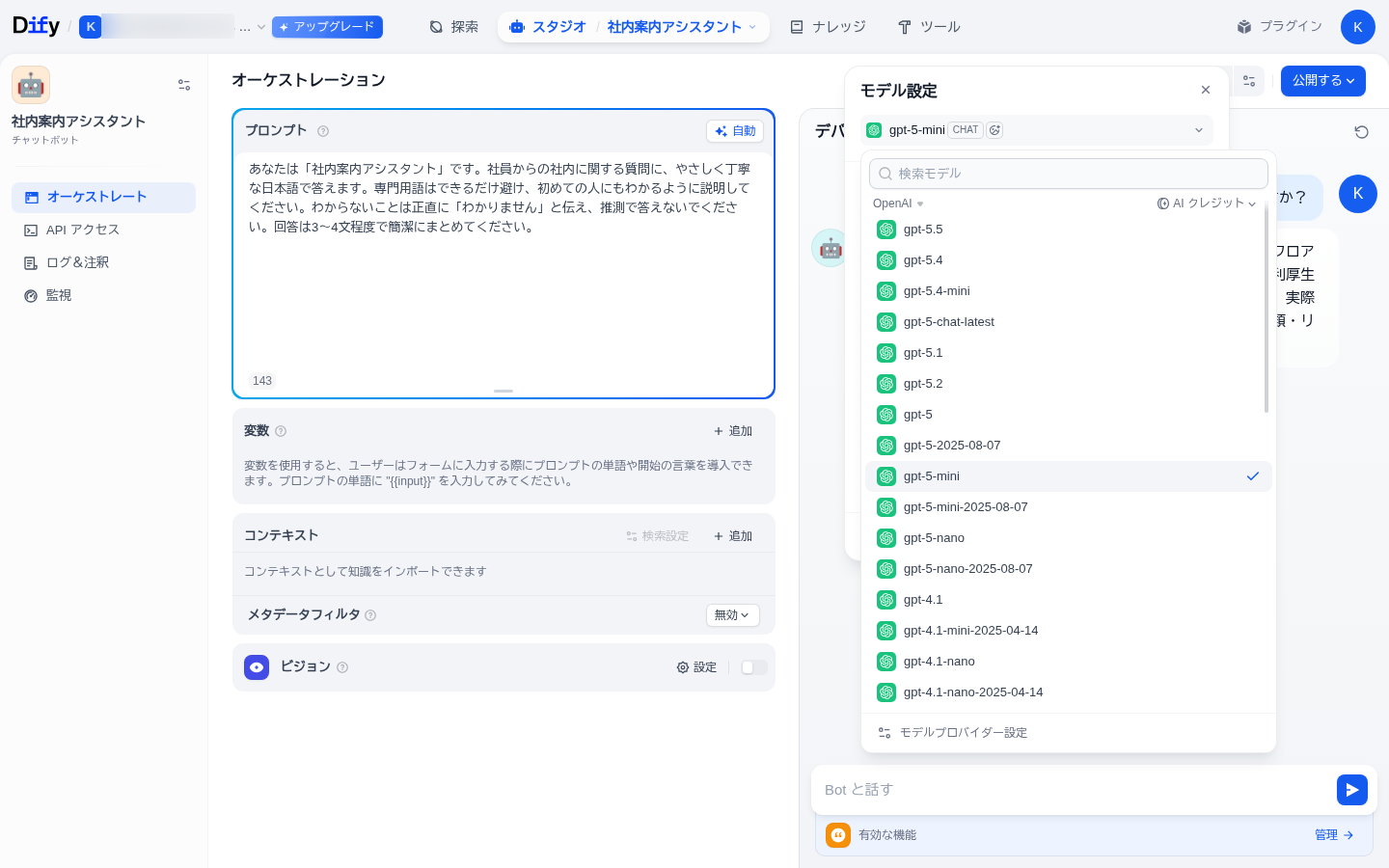Send the chat message with arrow button
The height and width of the screenshot is (868, 1389).
(x=1352, y=790)
